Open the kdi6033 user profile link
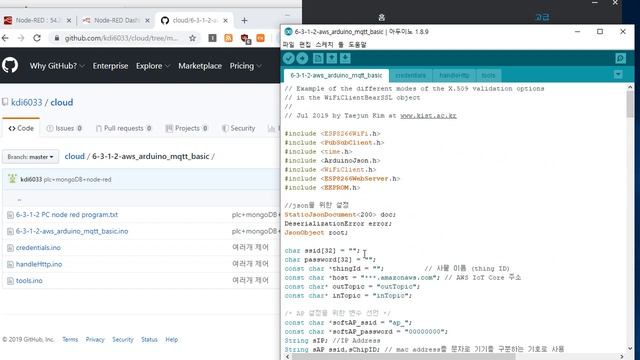Image resolution: width=640 pixels, height=360 pixels. (27, 102)
